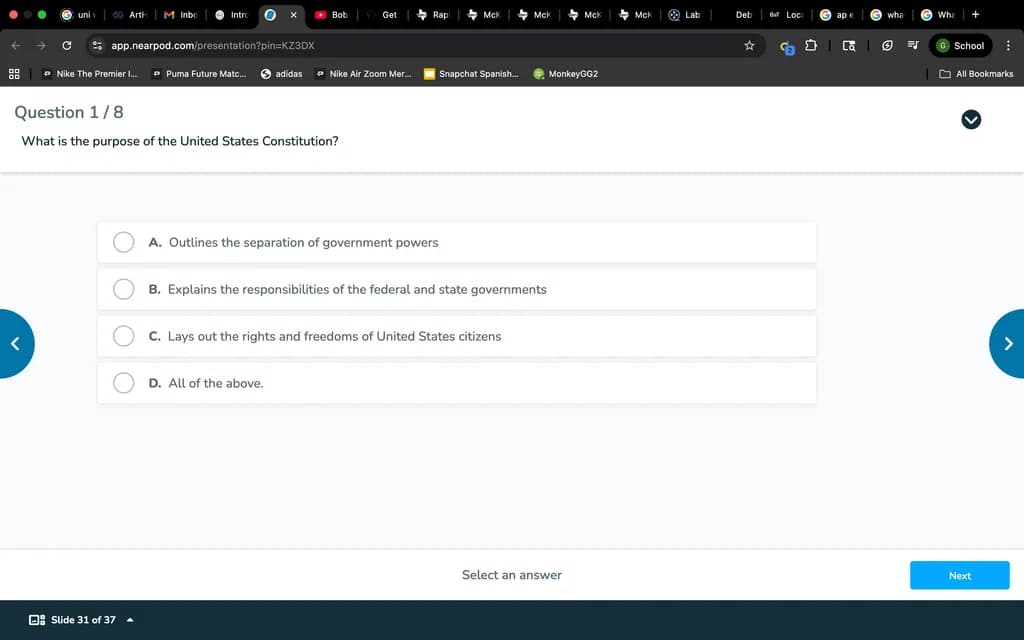The height and width of the screenshot is (640, 1024).
Task: Switch to the YouTube Bob tab
Action: tap(332, 14)
